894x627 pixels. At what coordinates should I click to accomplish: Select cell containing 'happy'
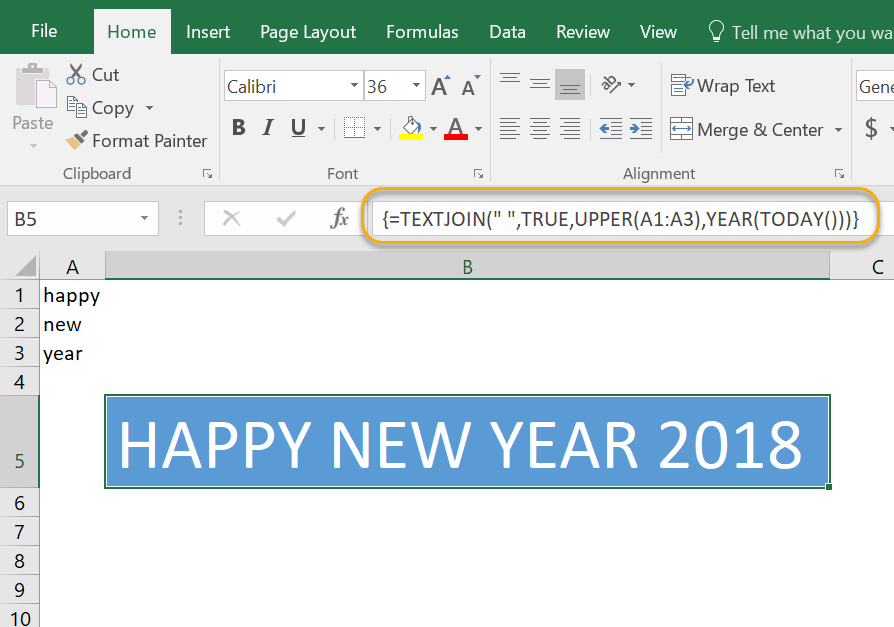[72, 295]
